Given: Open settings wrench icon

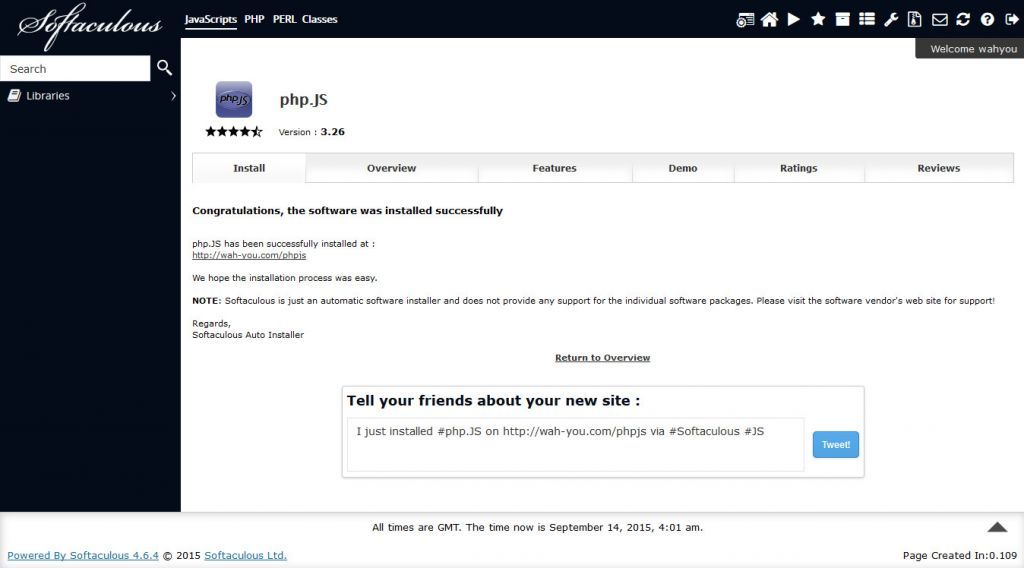Looking at the screenshot, I should point(891,19).
